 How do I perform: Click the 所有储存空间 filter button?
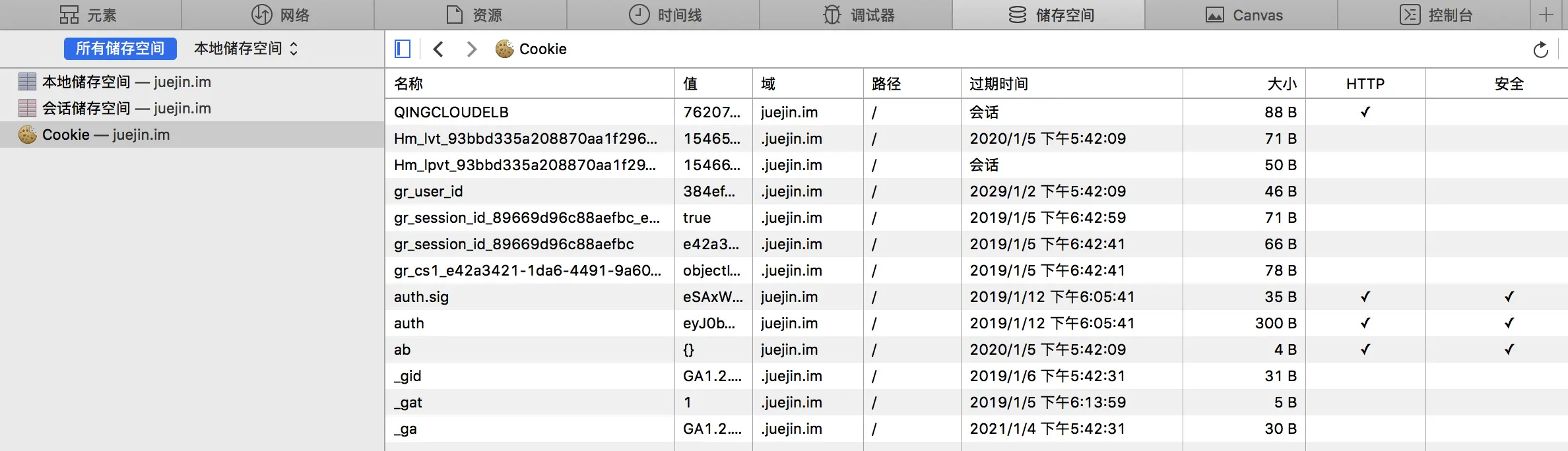[120, 48]
